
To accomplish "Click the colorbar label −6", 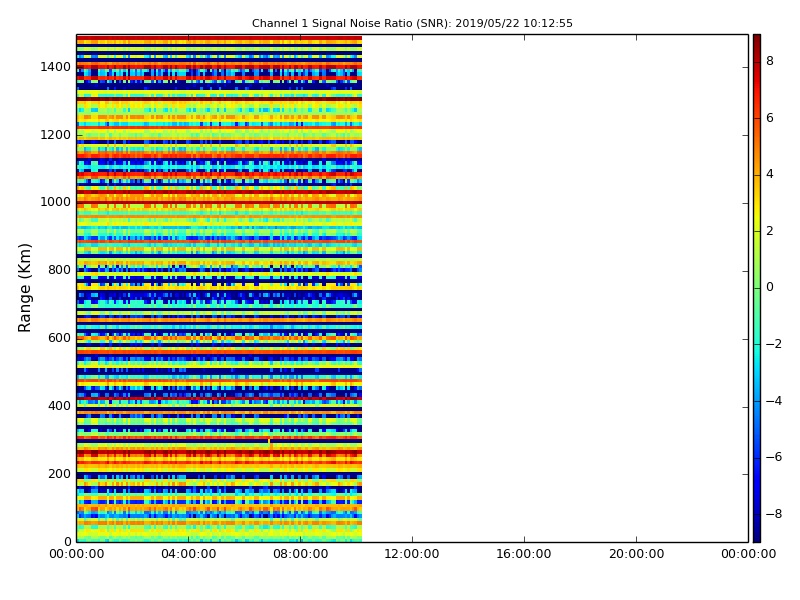I will (773, 457).
